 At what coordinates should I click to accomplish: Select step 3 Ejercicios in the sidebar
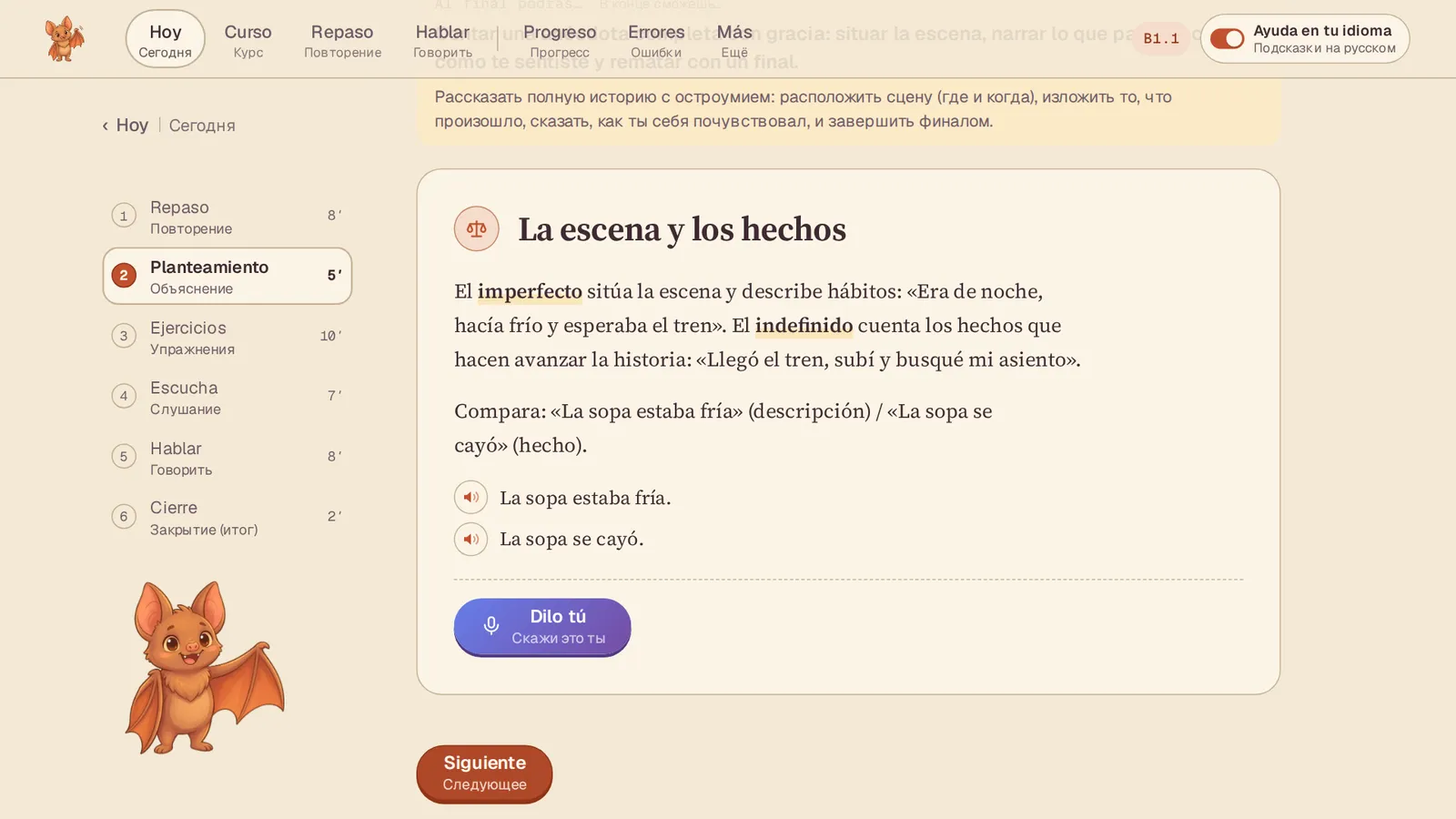coord(227,337)
